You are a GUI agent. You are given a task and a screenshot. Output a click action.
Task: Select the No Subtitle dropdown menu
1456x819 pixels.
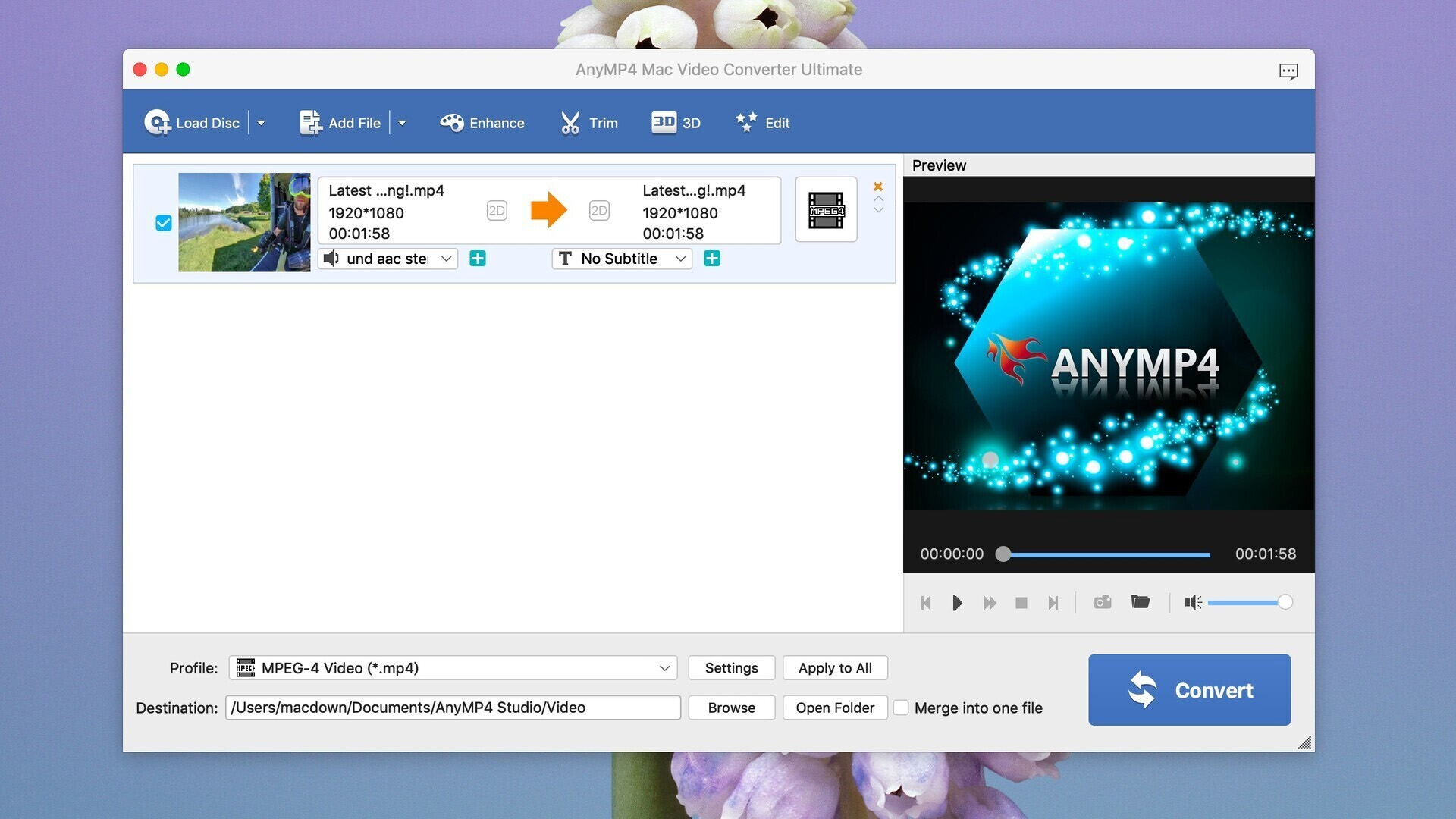coord(620,258)
